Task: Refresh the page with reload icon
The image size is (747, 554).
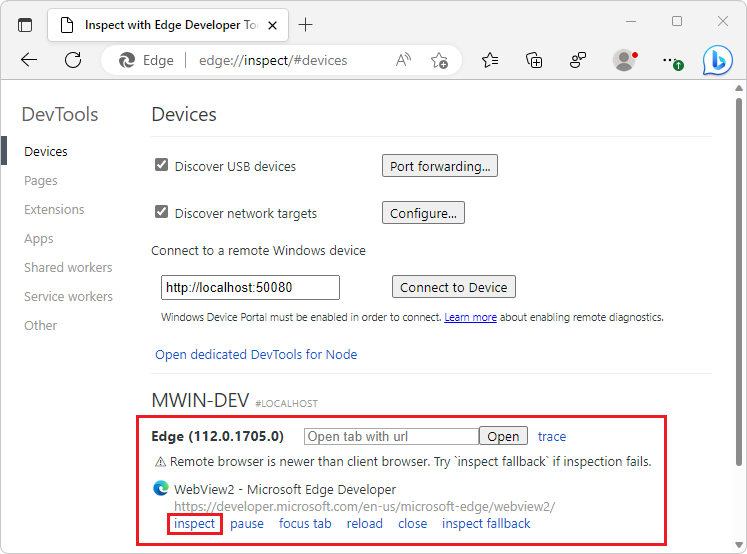Action: [73, 60]
